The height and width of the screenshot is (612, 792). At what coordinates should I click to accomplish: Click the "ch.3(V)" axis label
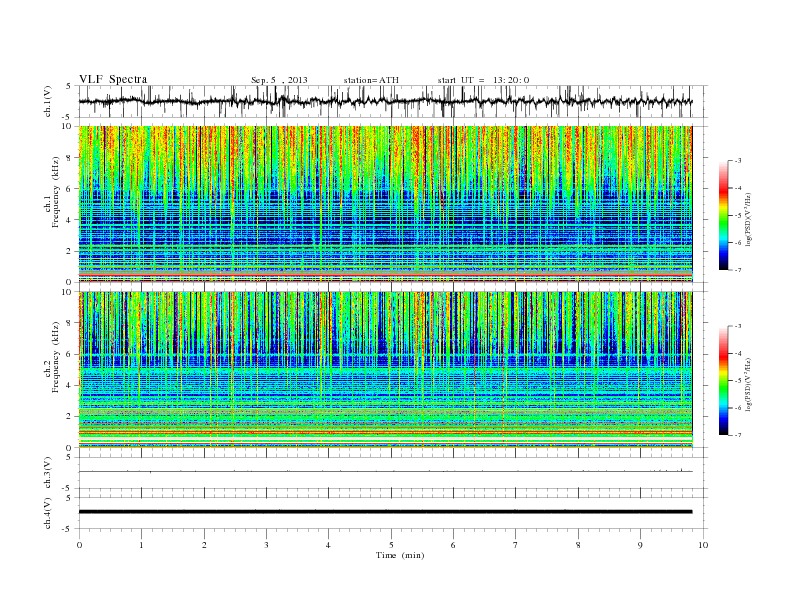point(48,472)
